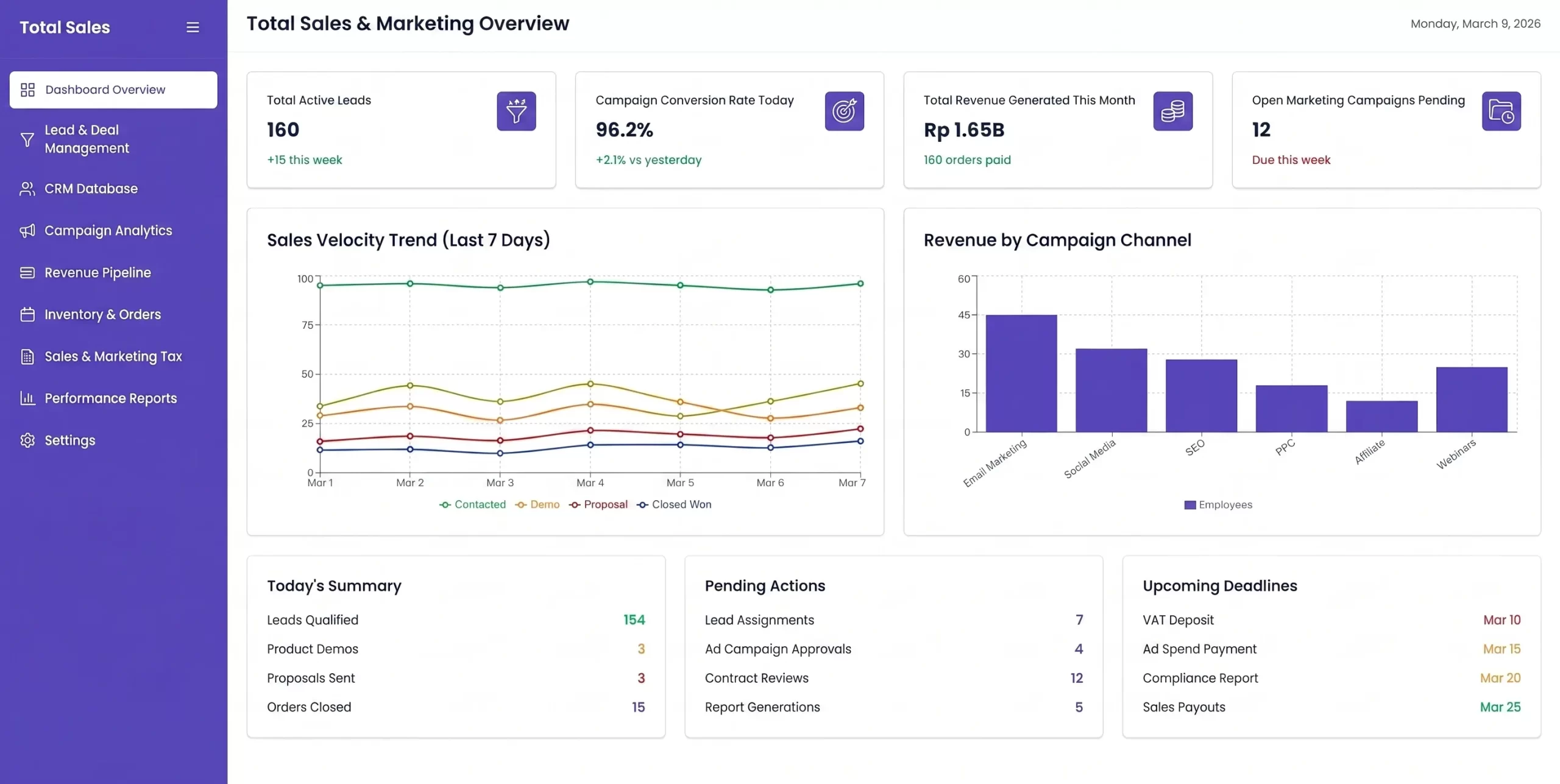Click "+2.1% vs yesterday" text
1560x784 pixels.
pyautogui.click(x=648, y=160)
